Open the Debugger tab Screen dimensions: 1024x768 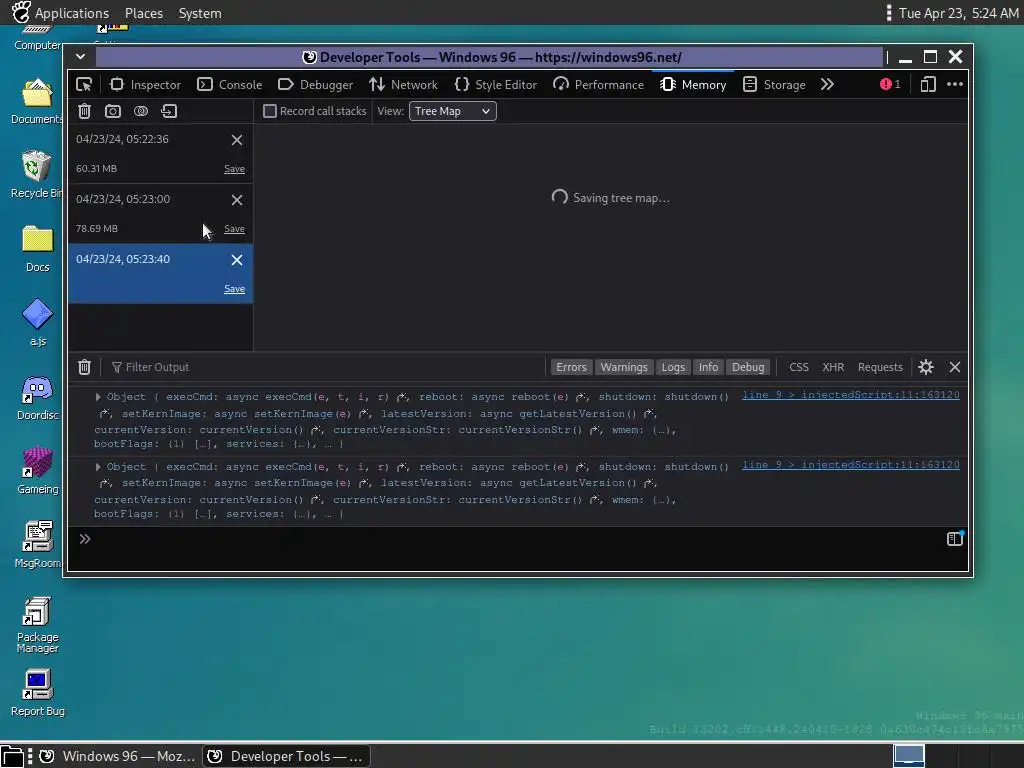(315, 85)
